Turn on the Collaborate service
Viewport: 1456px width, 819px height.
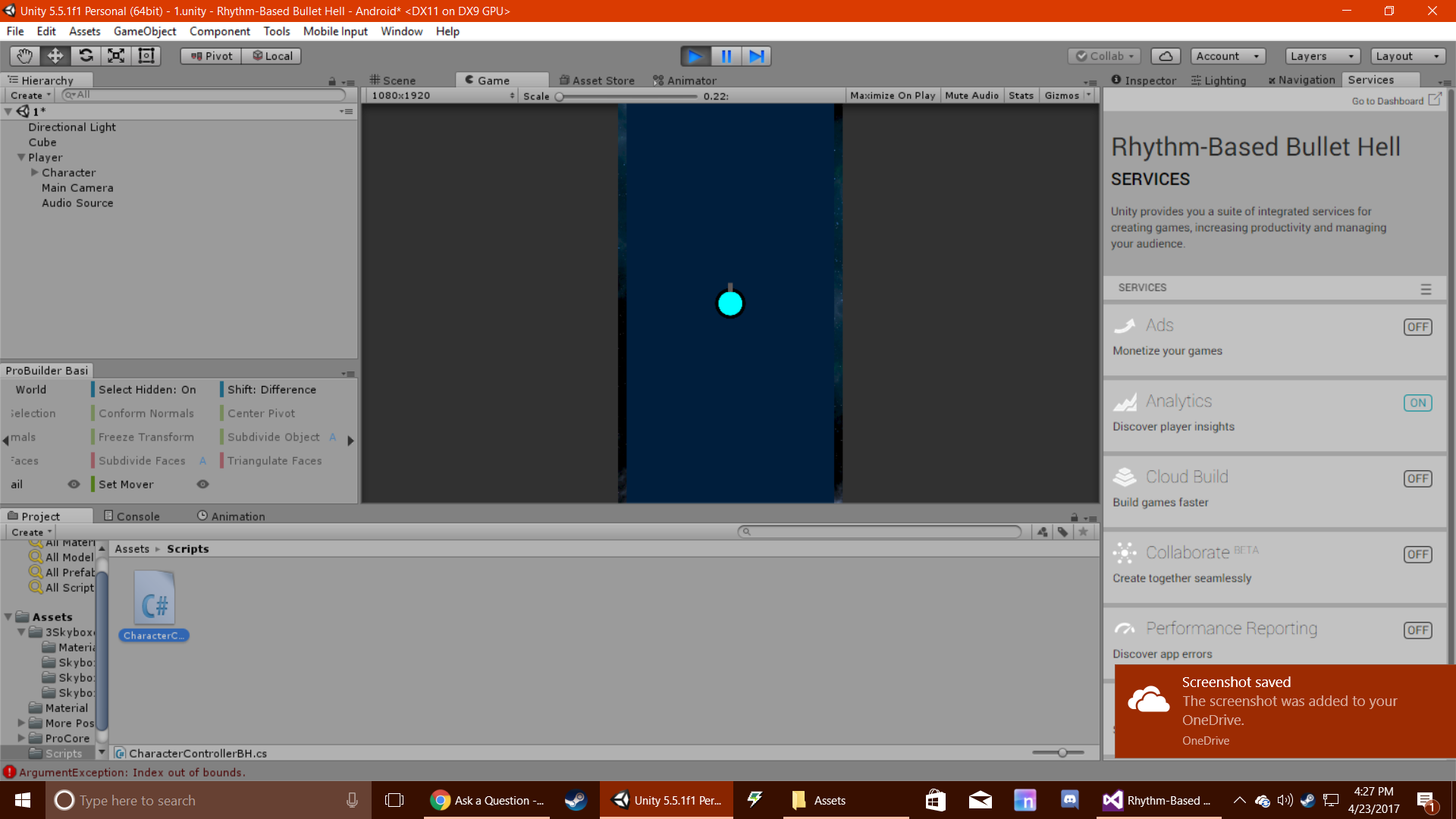point(1417,554)
